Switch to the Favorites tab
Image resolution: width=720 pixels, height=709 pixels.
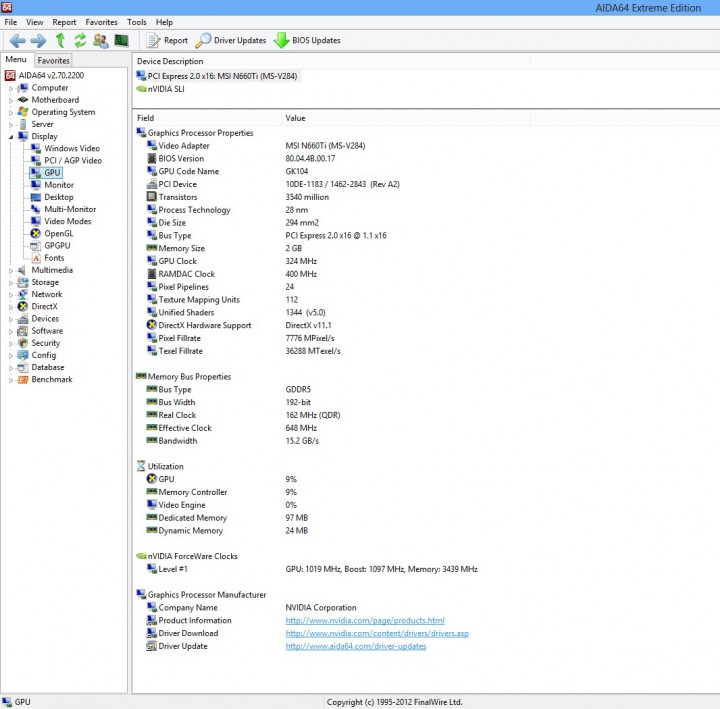click(53, 60)
